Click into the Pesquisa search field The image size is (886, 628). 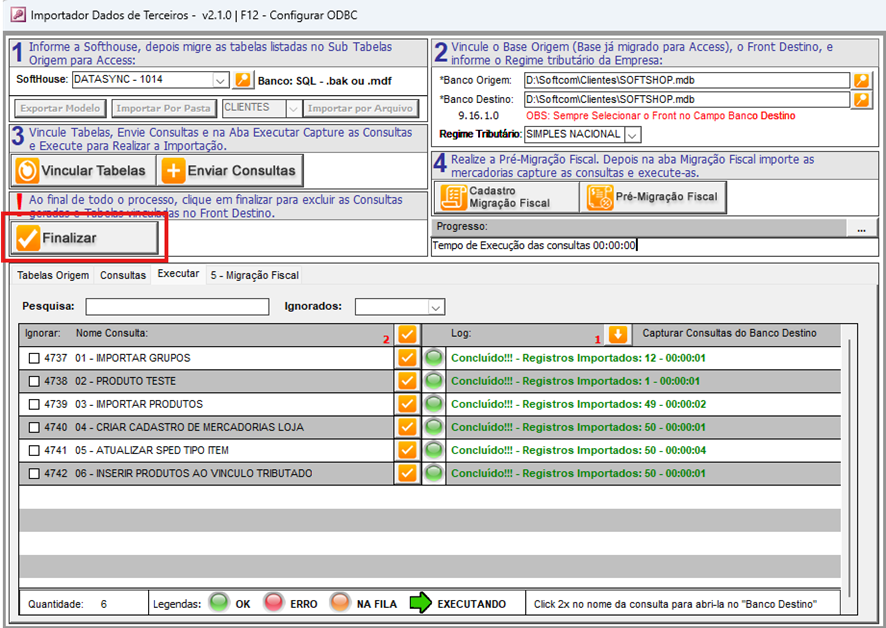[177, 307]
